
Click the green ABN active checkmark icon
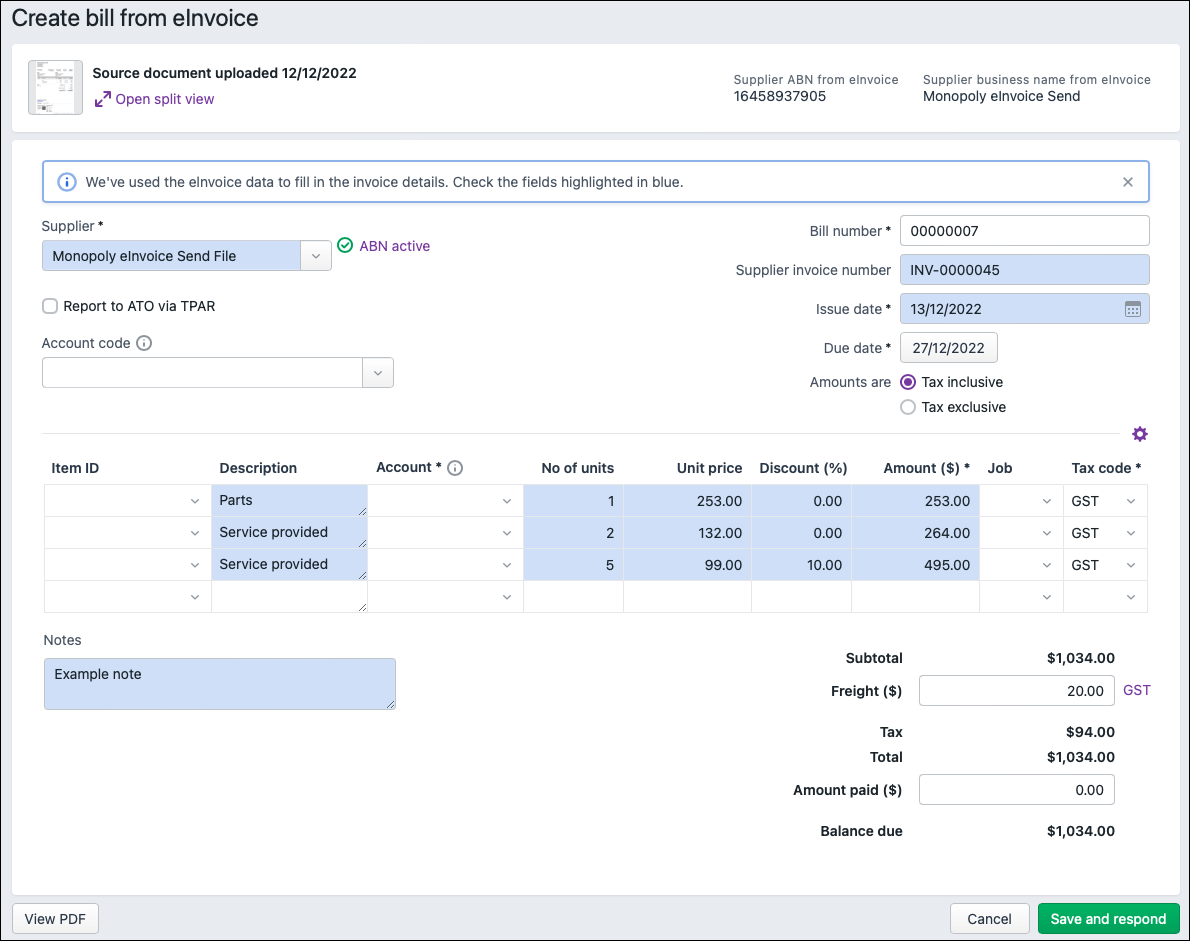coord(345,246)
